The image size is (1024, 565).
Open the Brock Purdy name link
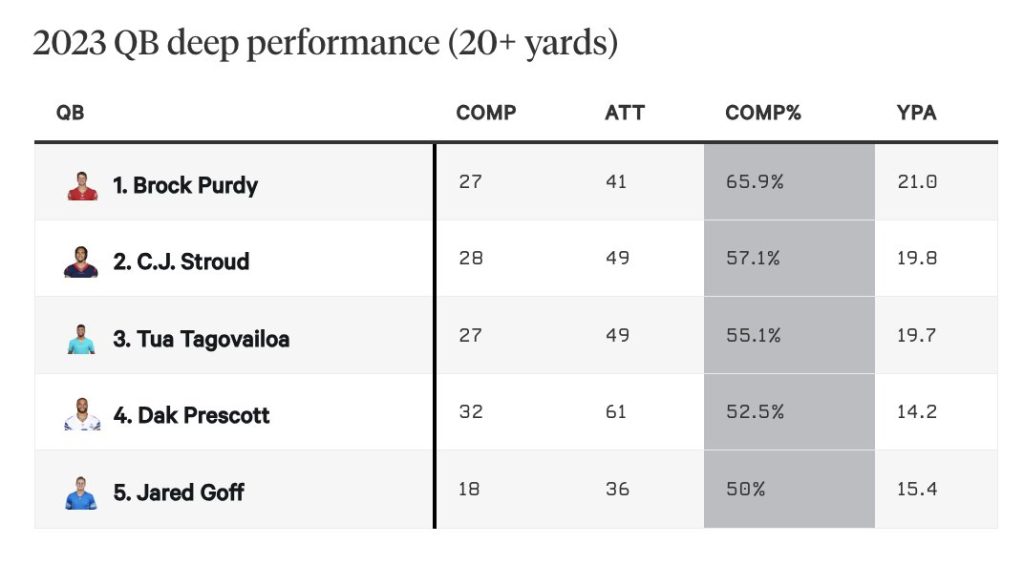click(185, 186)
